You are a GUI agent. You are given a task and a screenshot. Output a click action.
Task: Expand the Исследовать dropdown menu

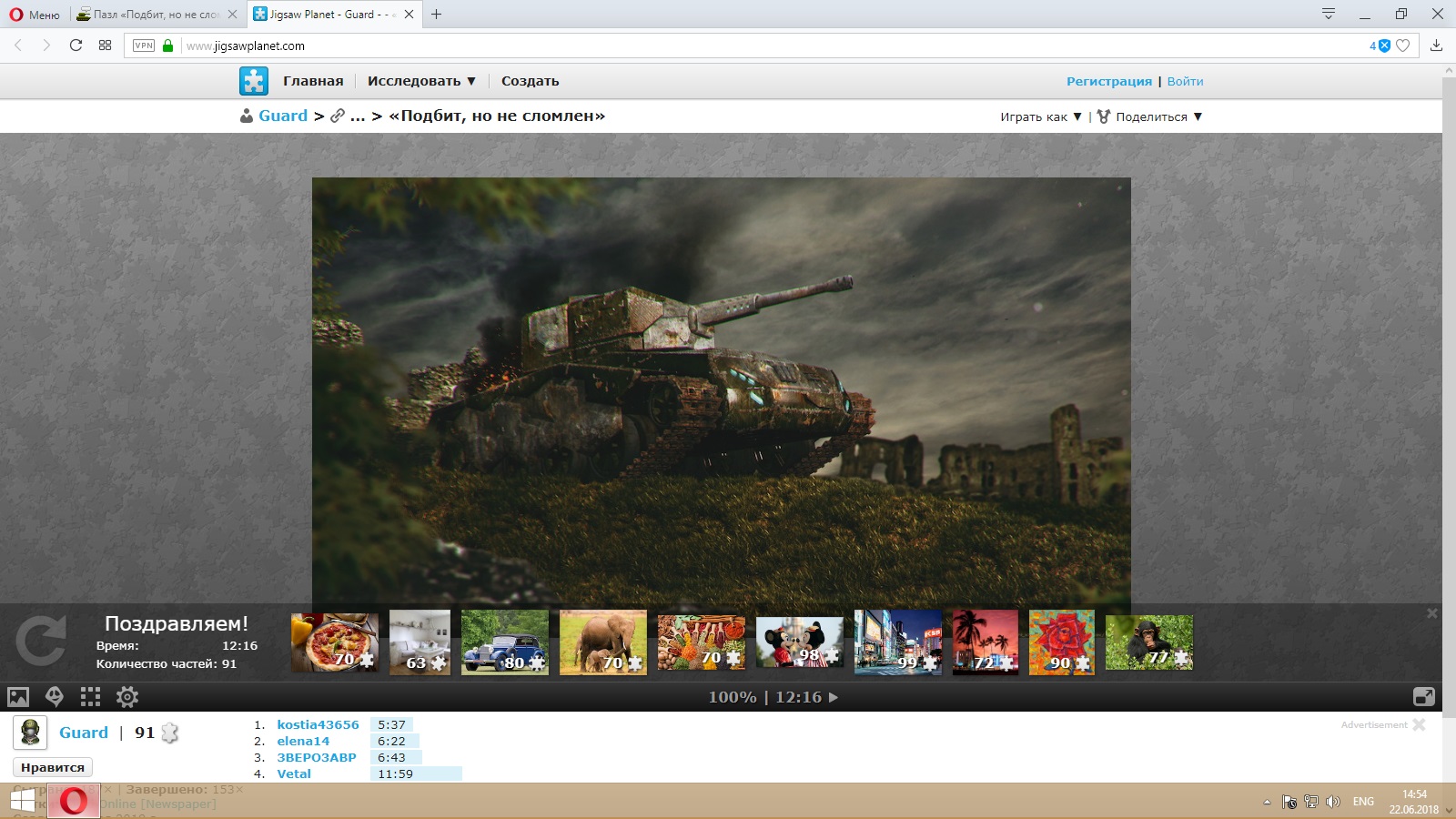(x=422, y=81)
